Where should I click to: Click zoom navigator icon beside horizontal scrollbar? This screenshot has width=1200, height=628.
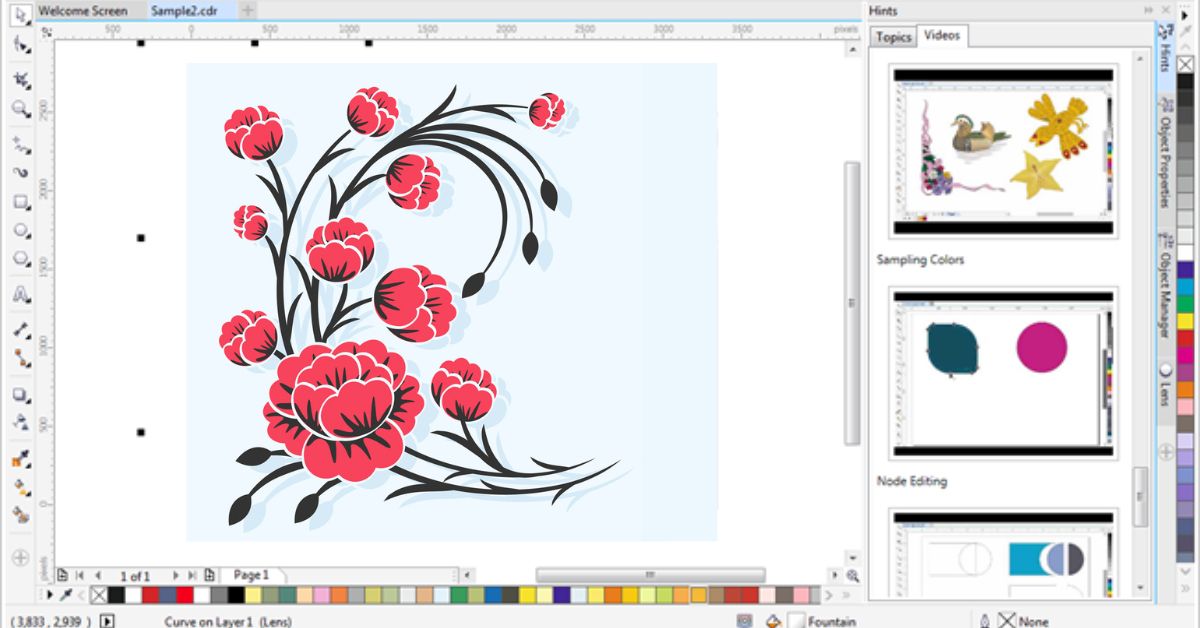tap(853, 575)
